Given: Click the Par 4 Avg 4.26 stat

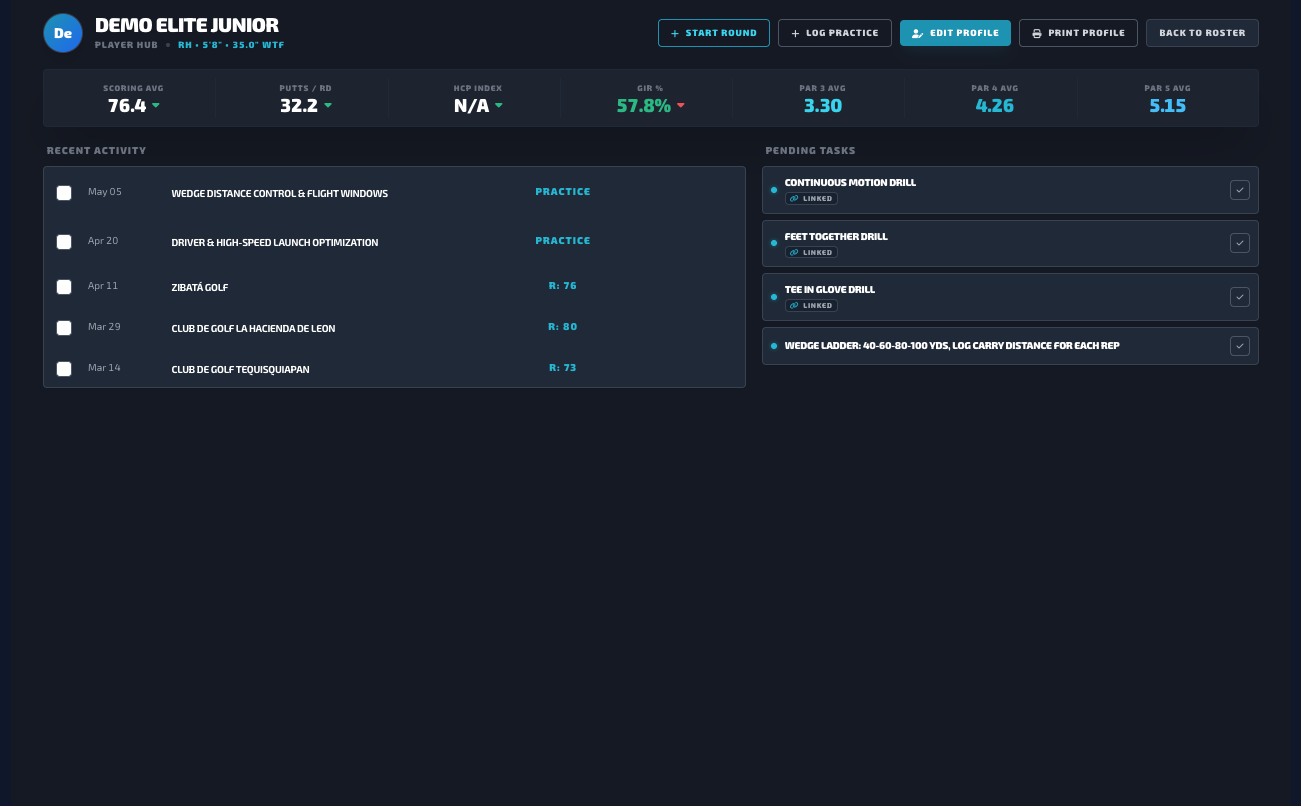Looking at the screenshot, I should click(995, 105).
